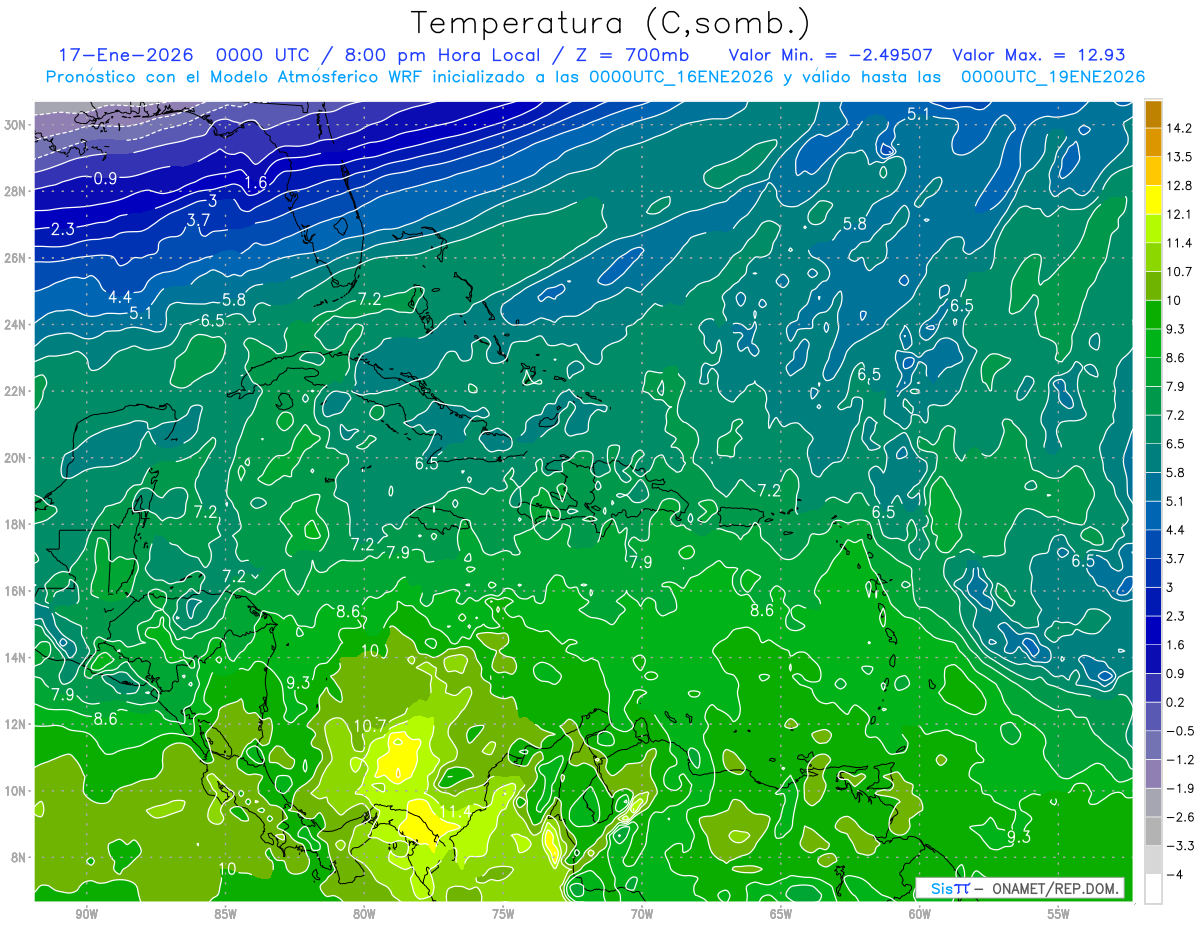Click the 14.2 value on the colorbar
The width and height of the screenshot is (1200, 927).
click(1181, 128)
